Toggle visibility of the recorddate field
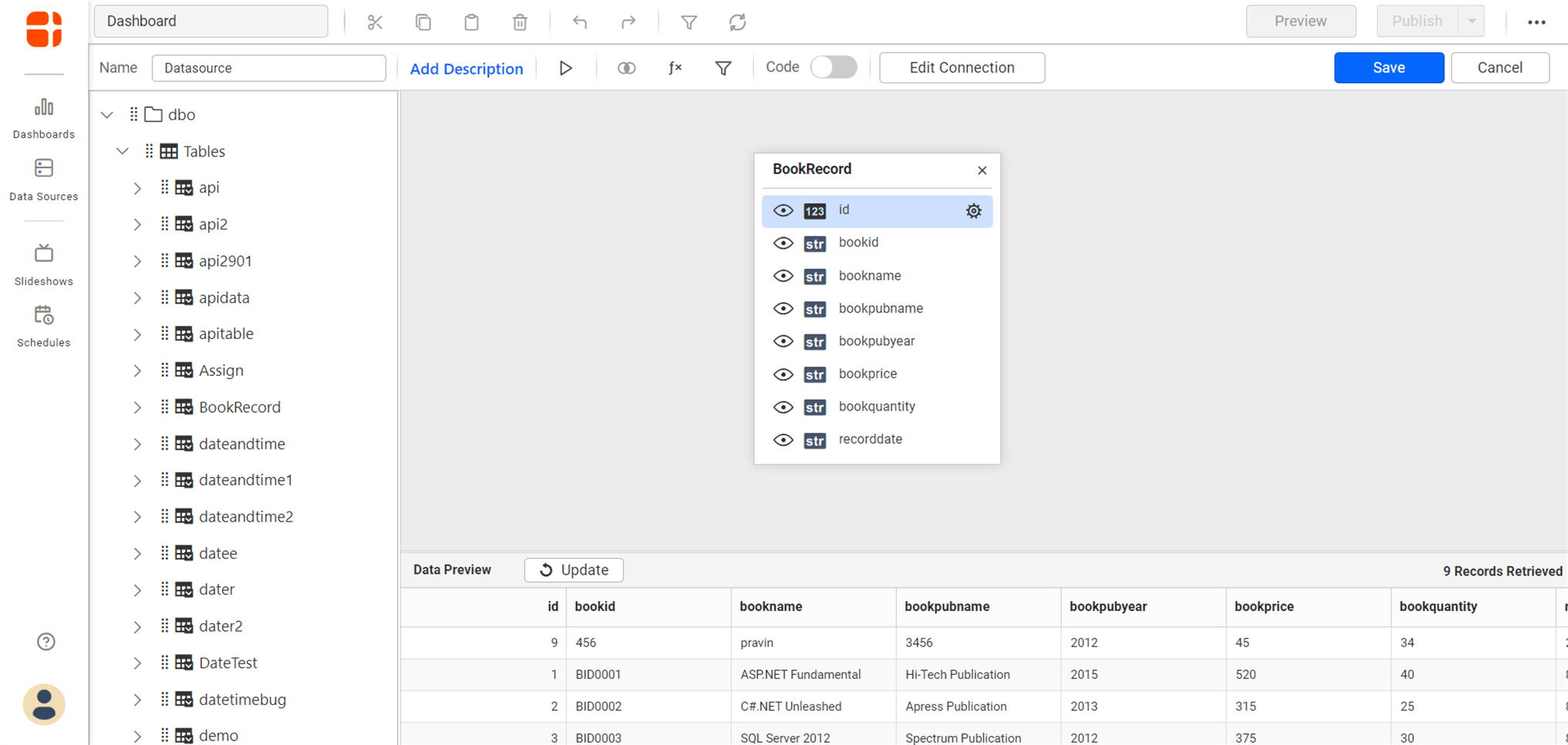Image resolution: width=1568 pixels, height=745 pixels. (x=783, y=440)
